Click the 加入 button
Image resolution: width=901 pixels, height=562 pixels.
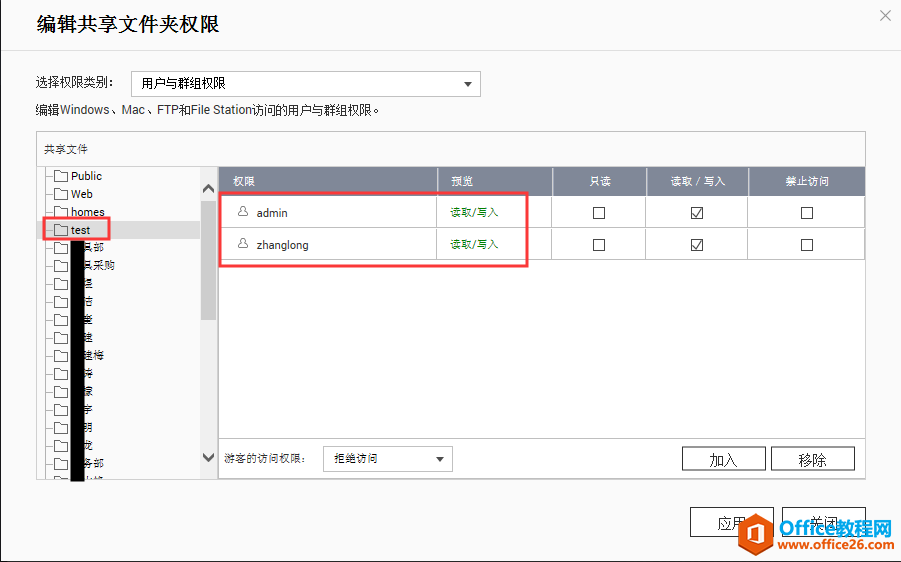point(723,459)
